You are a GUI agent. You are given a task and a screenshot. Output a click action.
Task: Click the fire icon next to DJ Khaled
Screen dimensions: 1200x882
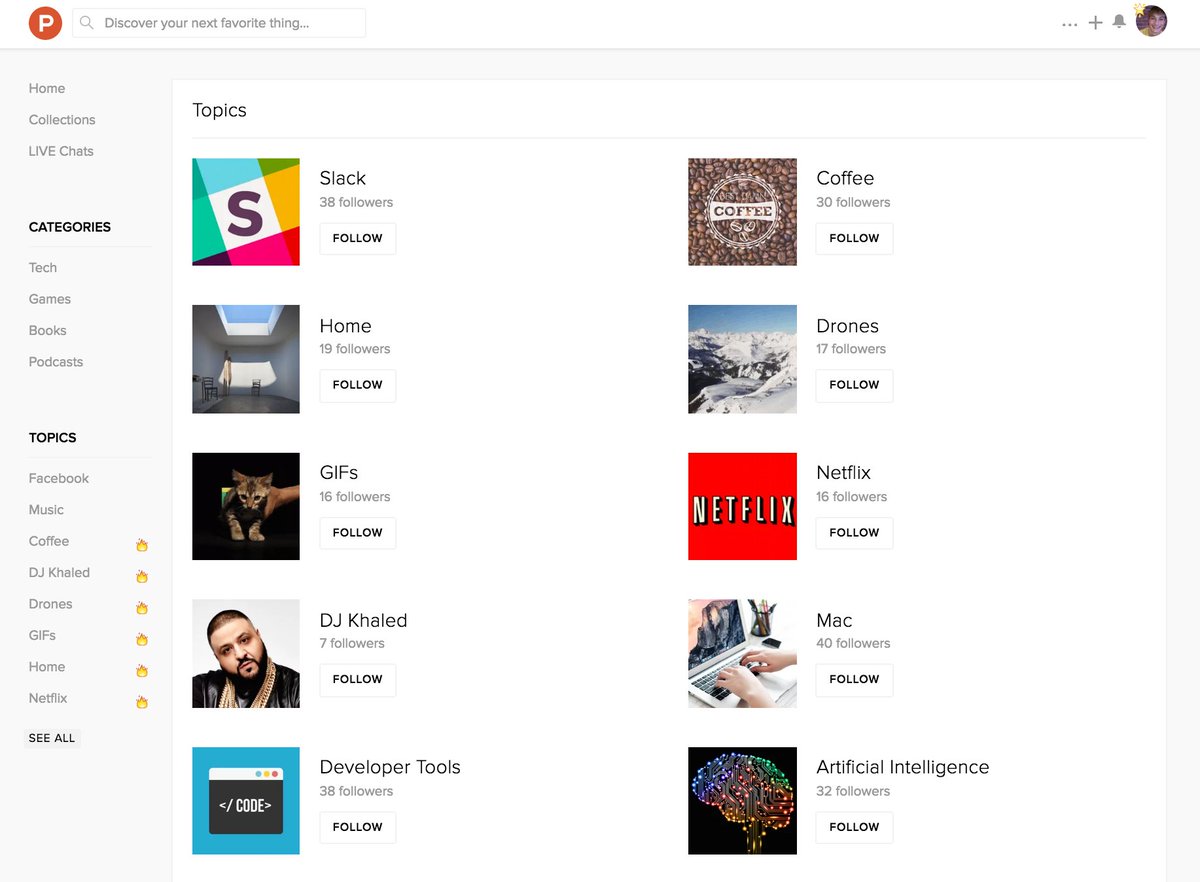[142, 576]
